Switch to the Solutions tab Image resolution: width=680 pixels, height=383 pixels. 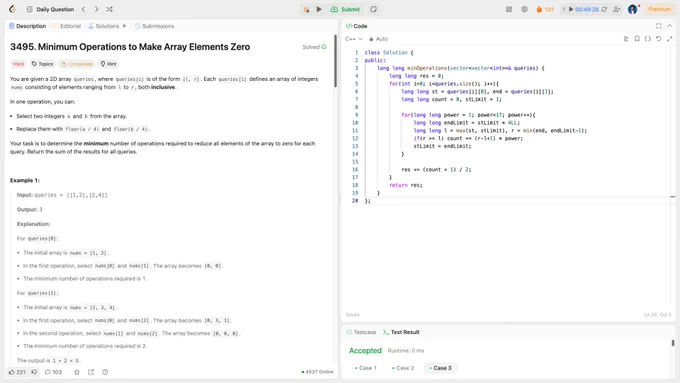pos(104,26)
